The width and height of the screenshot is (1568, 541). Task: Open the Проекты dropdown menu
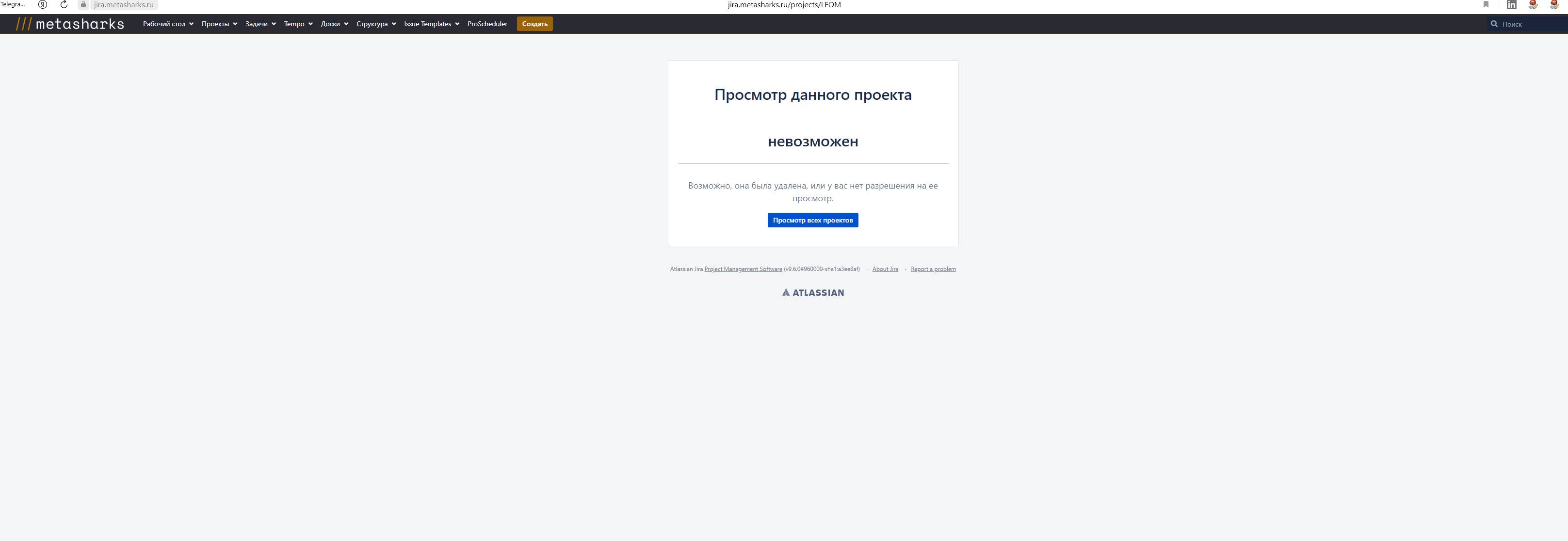pyautogui.click(x=219, y=24)
